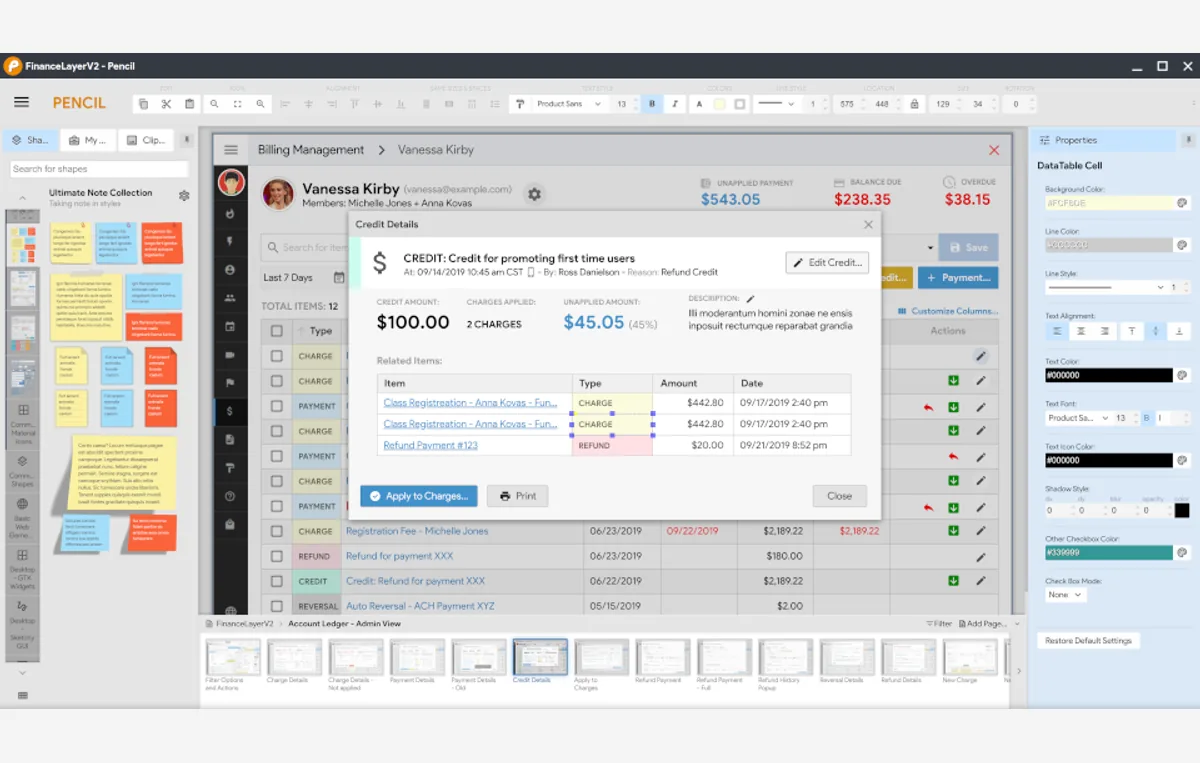Click the flag icon in dark sidebar
Screen dimensions: 1200x763
coord(230,383)
